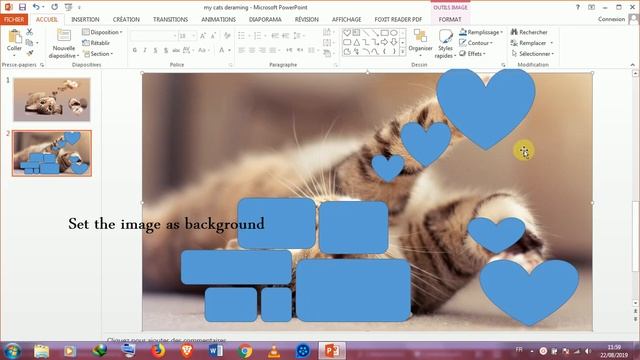The image size is (640, 360).
Task: Select the triangle shape in the gallery
Action: tap(356, 42)
